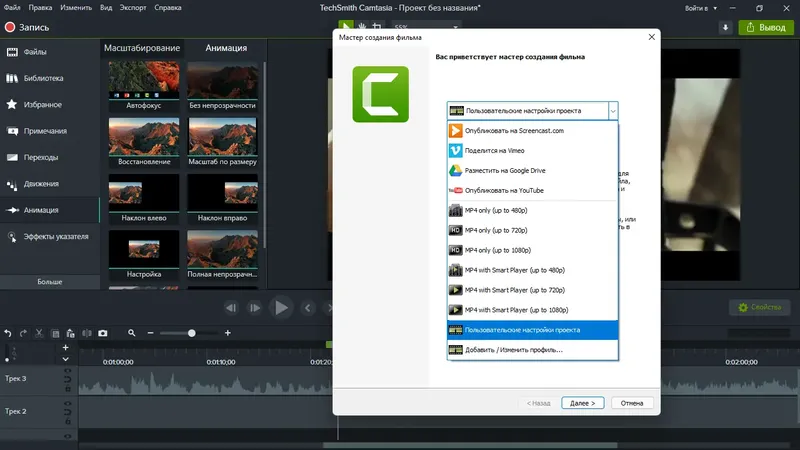Select the Настройка animation thumbnail
Viewport: 800px width, 450px height.
(x=144, y=254)
